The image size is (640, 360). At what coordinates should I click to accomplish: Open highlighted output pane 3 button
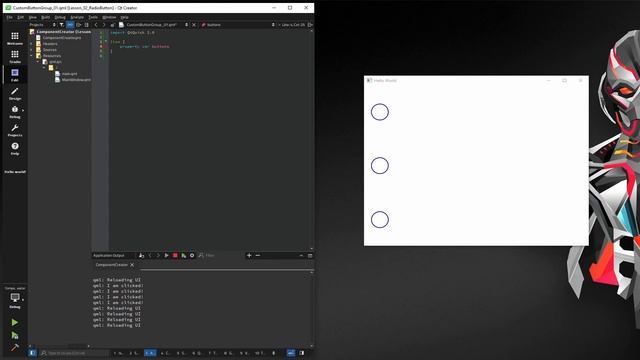coord(150,353)
